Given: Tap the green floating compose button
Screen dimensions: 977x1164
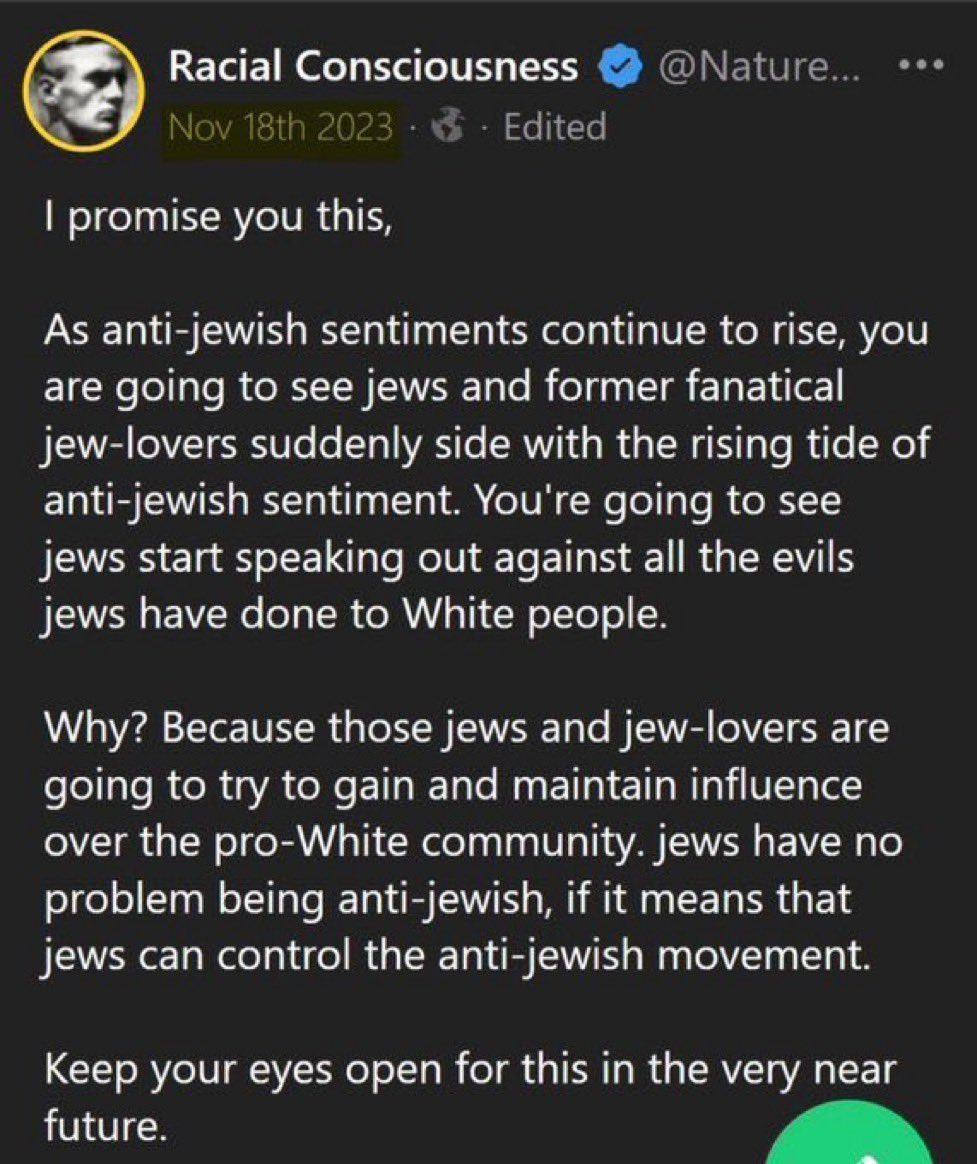Looking at the screenshot, I should click(850, 1134).
